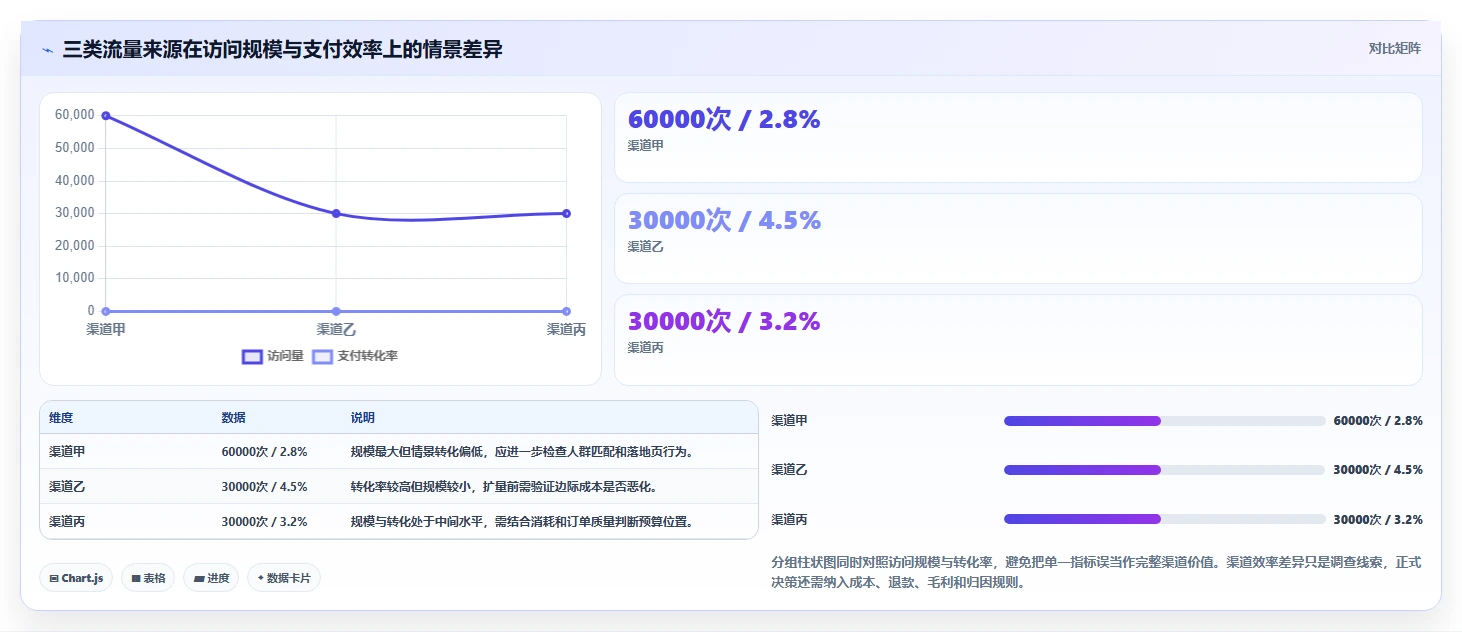1462x632 pixels.
Task: Click the 数据 column header
Action: point(233,418)
